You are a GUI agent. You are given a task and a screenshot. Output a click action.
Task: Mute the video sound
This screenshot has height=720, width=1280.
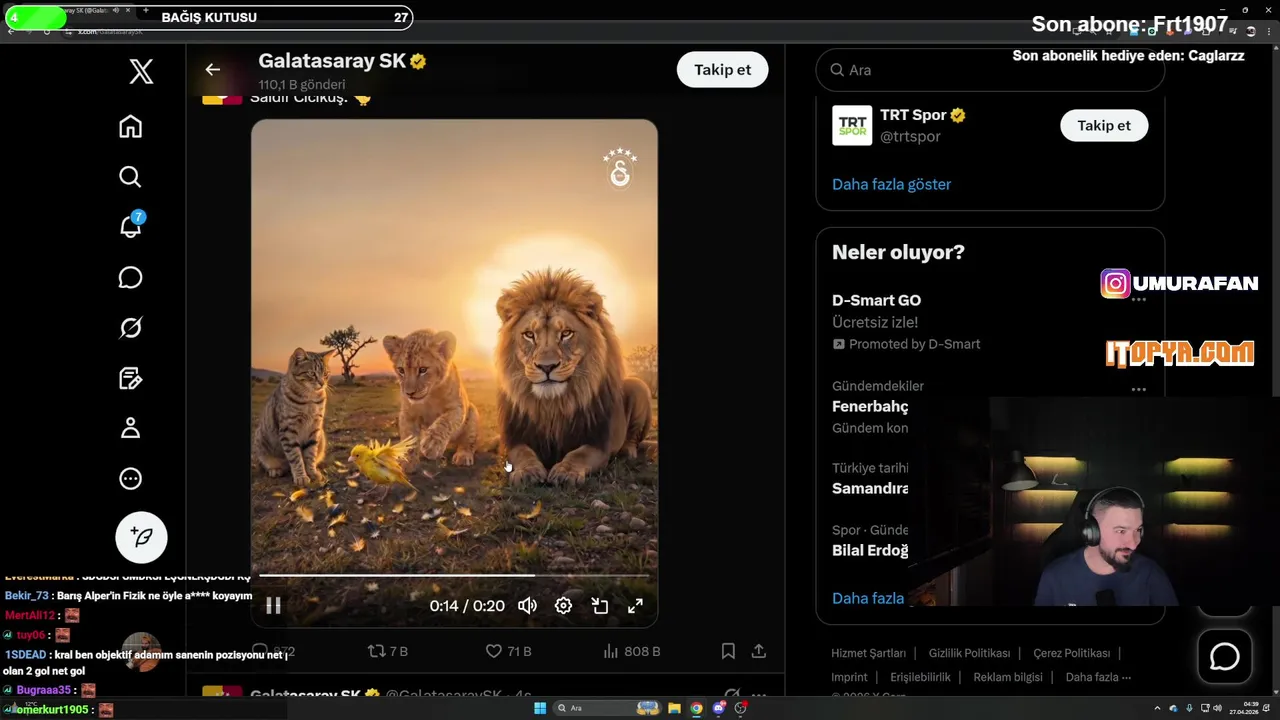click(x=527, y=605)
